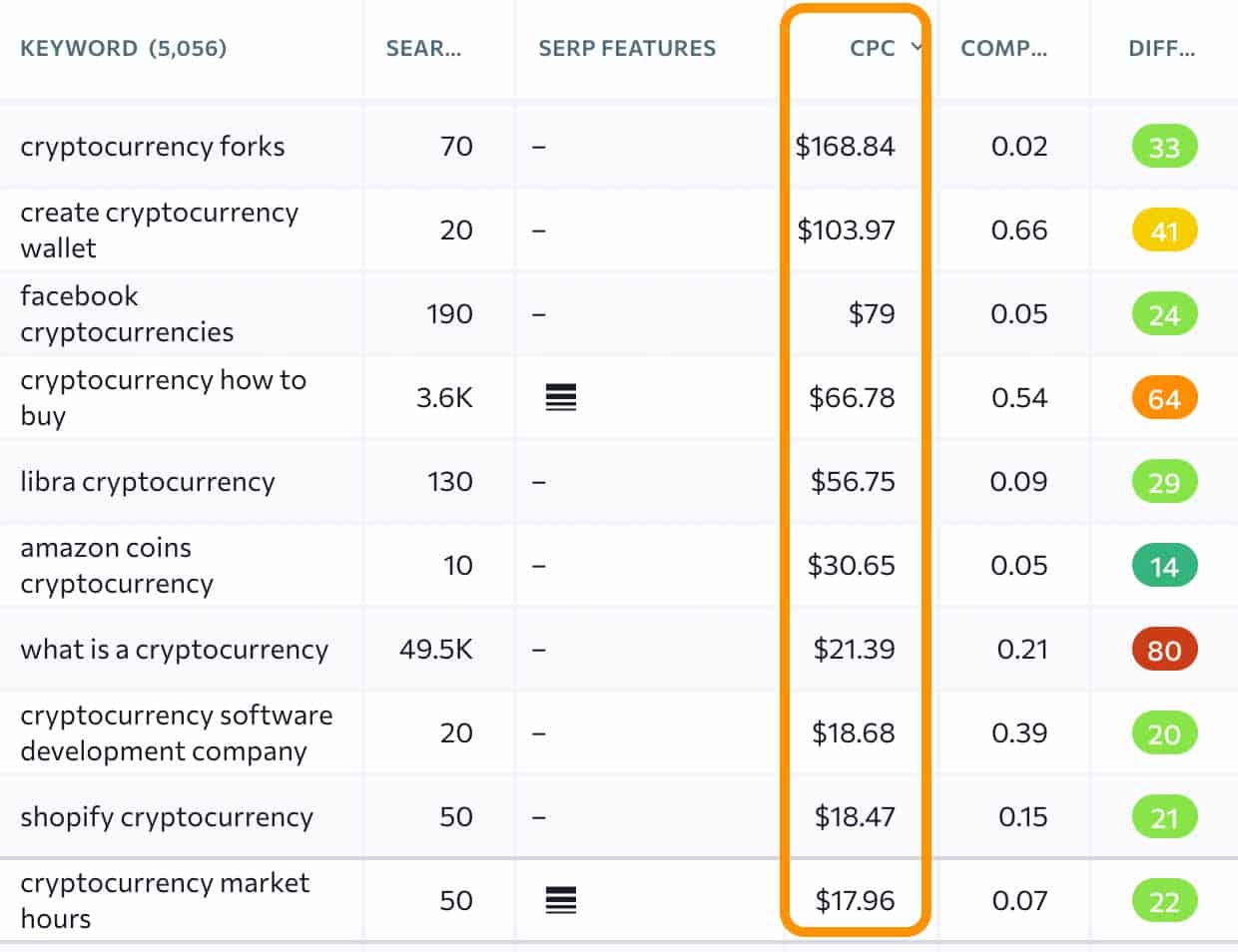
Task: Click the SERP features icon for 'cryptocurrency how to buy'
Action: pyautogui.click(x=559, y=397)
